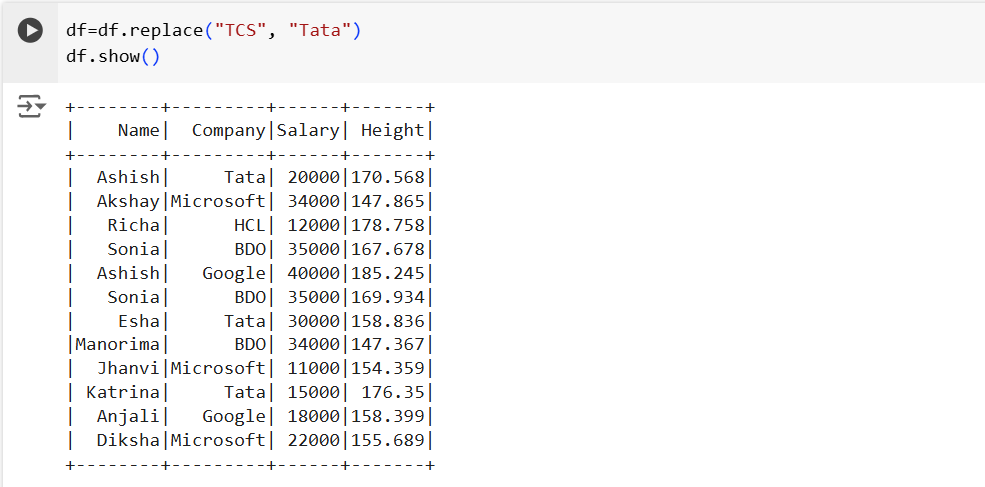Click the word replace in the code
Screen dimensions: 985x487
click(160, 31)
